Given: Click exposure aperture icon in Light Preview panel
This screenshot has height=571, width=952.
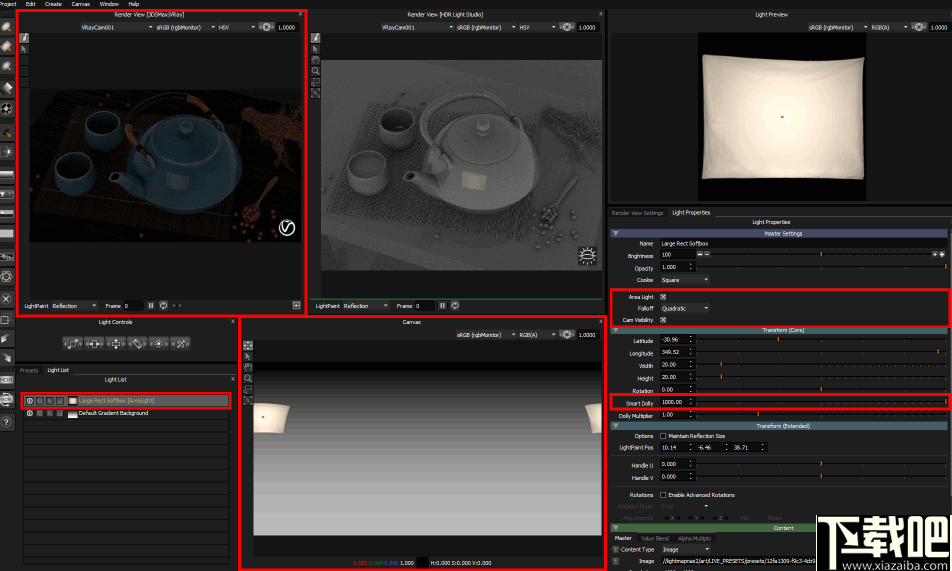Looking at the screenshot, I should coord(919,27).
